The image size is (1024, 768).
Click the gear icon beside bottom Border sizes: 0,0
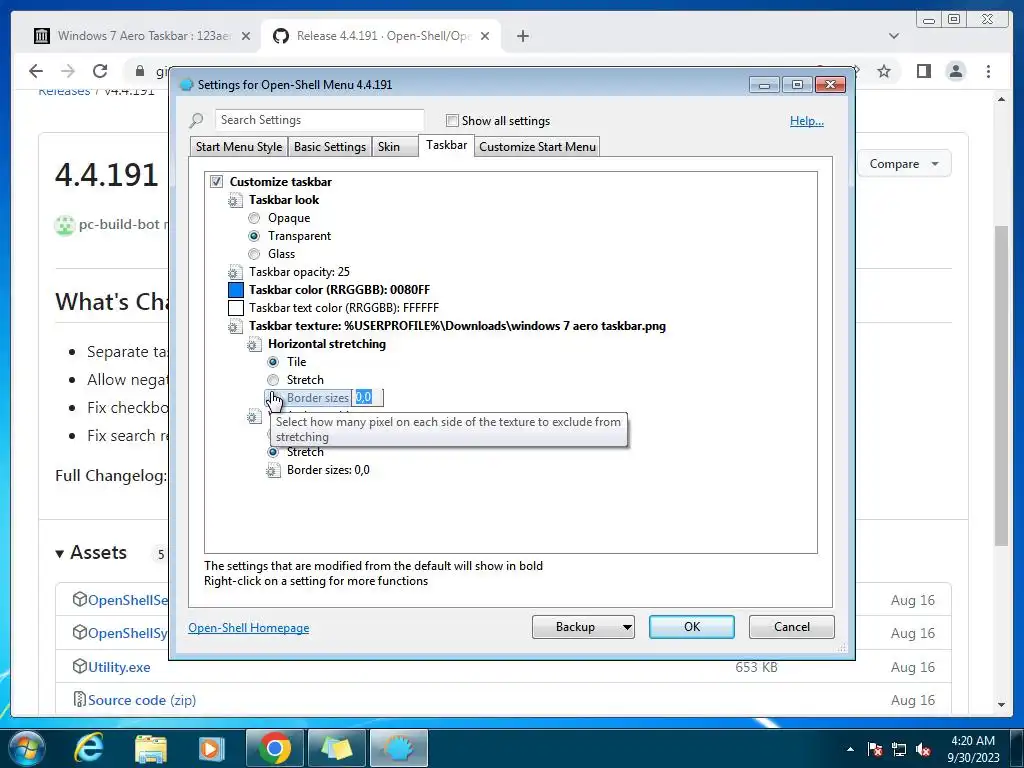point(273,470)
